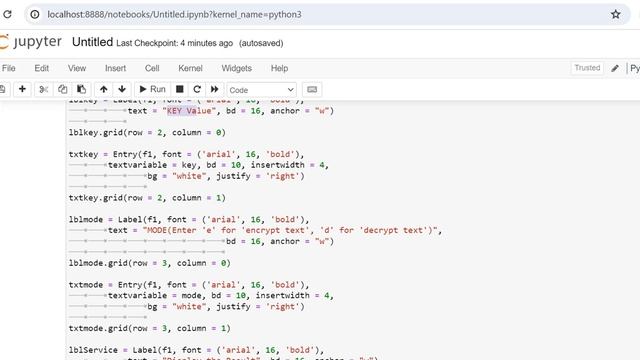Open the Widgets menu
This screenshot has width=640, height=360.
(x=236, y=68)
